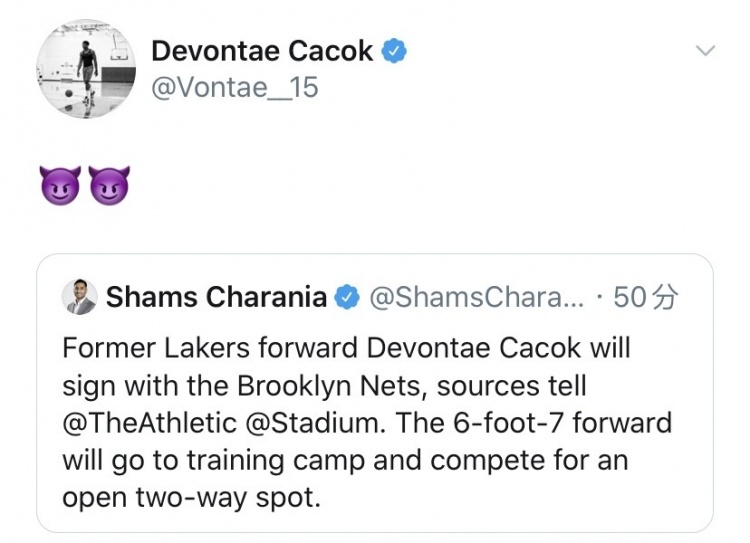Click the first purple devil emoji
The width and height of the screenshot is (750, 543).
[60, 186]
